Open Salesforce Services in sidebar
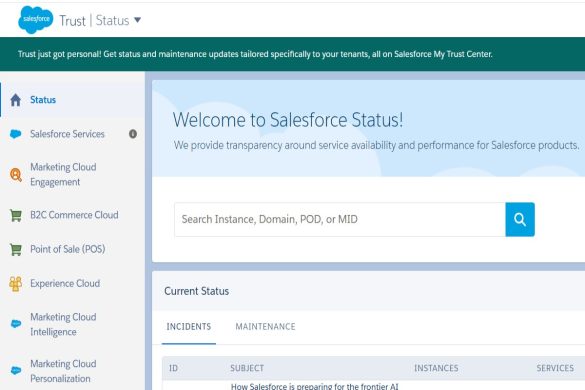Screen dimensions: 585x390 click(67, 134)
